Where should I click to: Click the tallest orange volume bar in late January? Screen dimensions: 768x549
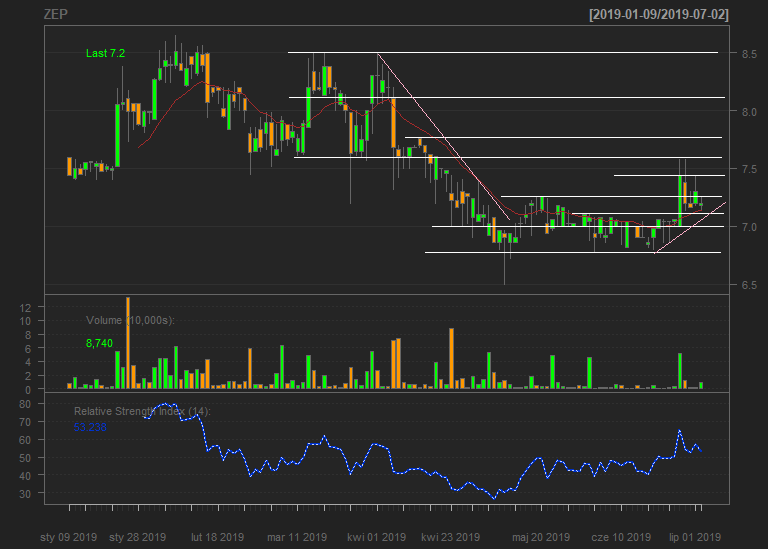pyautogui.click(x=128, y=343)
